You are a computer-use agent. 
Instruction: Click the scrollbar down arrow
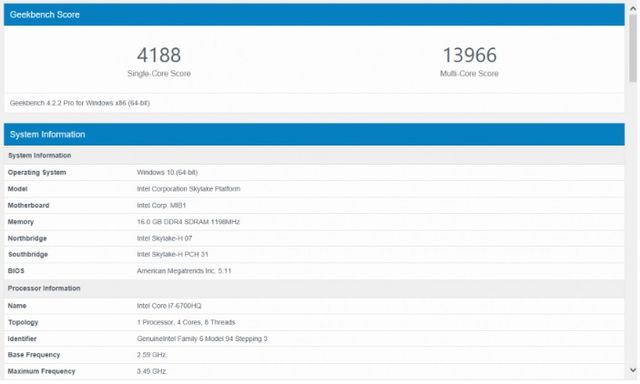click(x=633, y=371)
